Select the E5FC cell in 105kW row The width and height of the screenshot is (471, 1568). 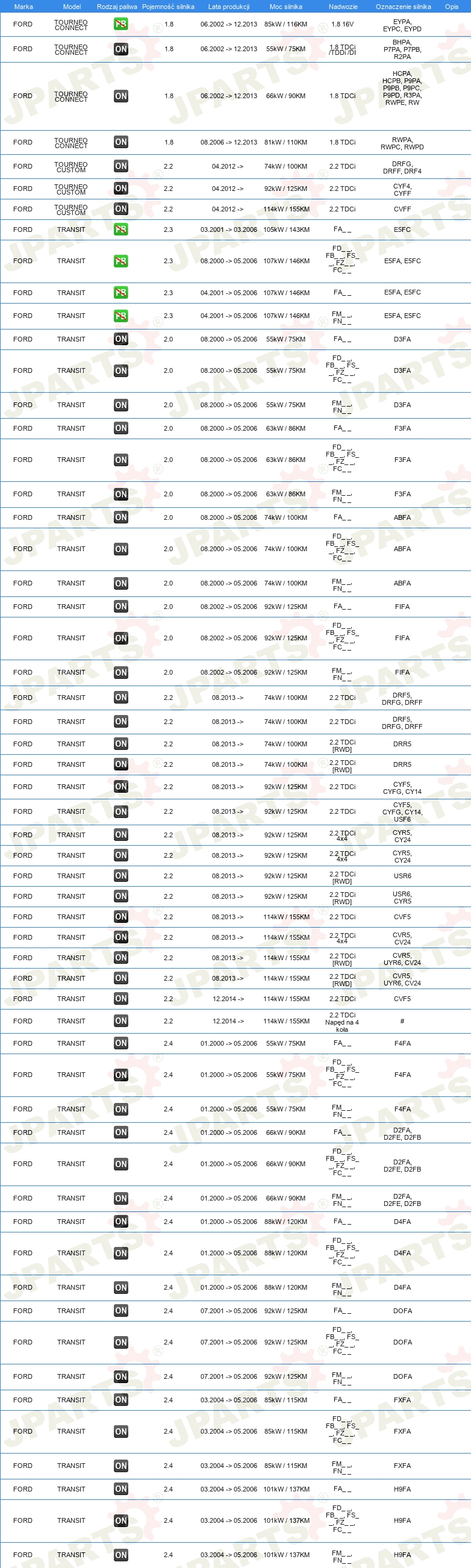click(x=402, y=230)
